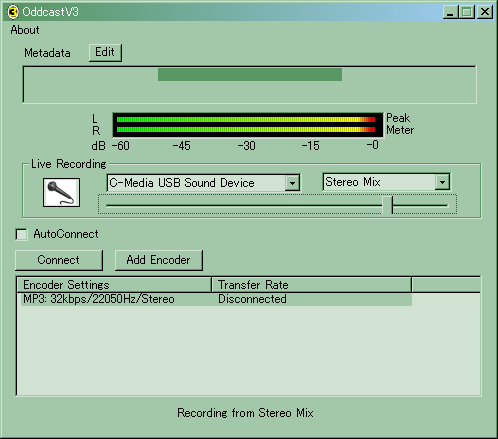498x439 pixels.
Task: Click the Disconnected status cell
Action: pos(252,299)
